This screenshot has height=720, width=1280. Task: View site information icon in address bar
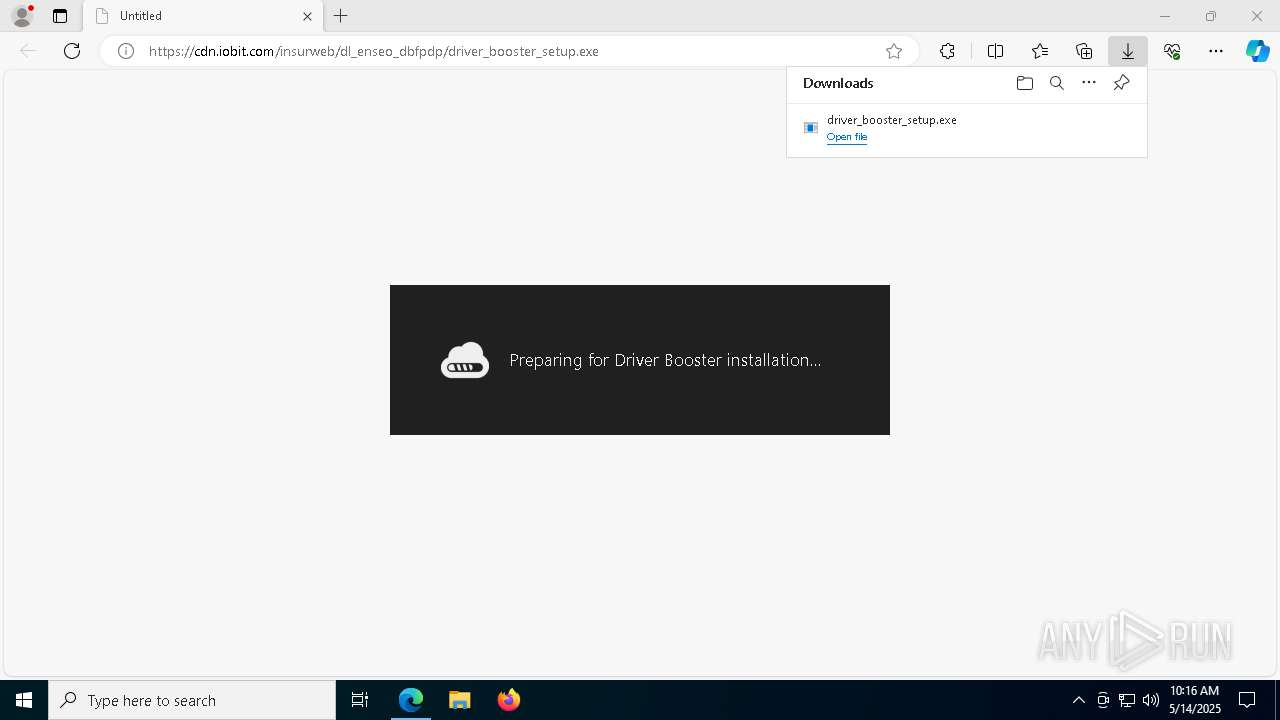pos(126,51)
